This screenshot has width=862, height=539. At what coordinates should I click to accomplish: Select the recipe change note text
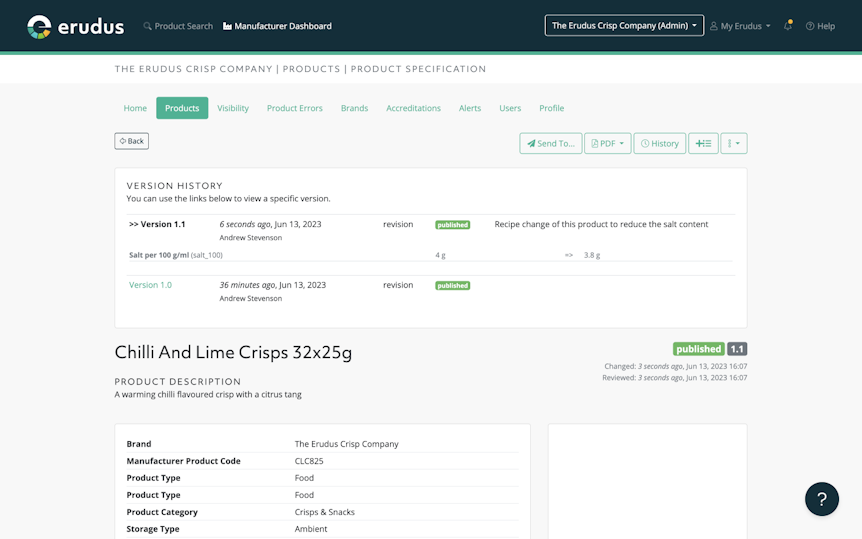point(601,224)
